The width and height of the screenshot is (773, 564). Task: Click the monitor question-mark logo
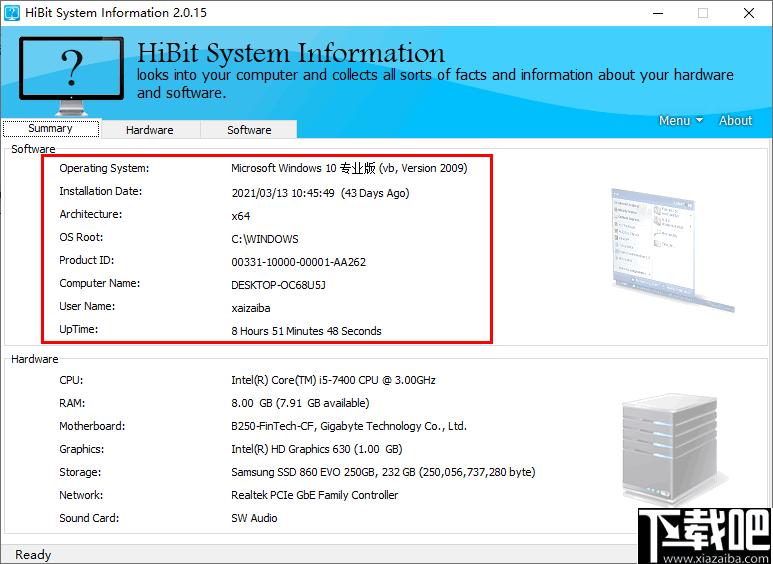click(x=71, y=75)
